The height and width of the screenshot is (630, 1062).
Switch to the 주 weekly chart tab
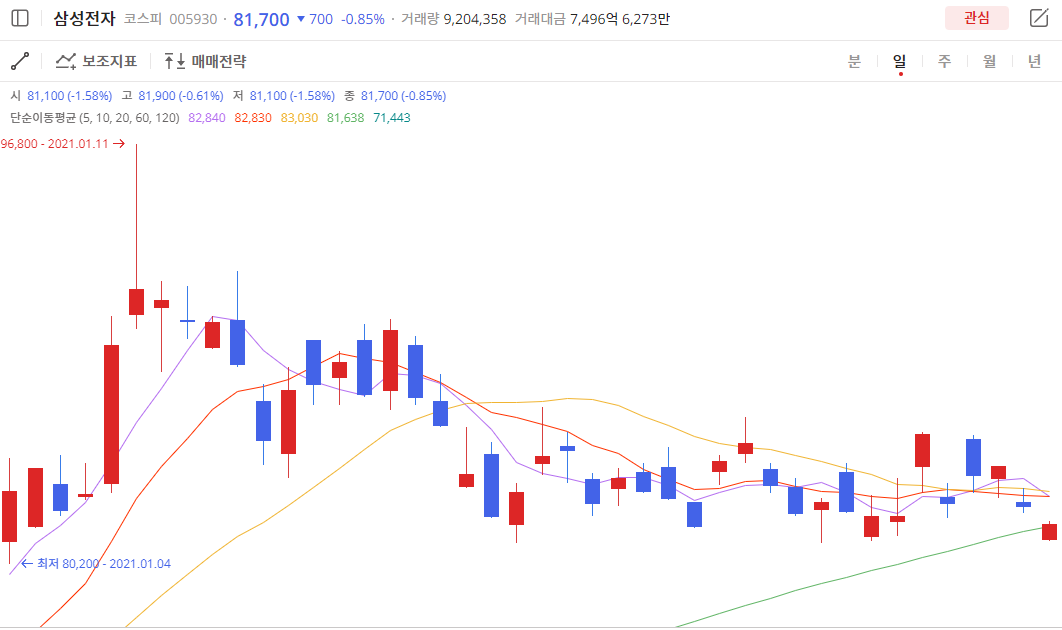(944, 61)
